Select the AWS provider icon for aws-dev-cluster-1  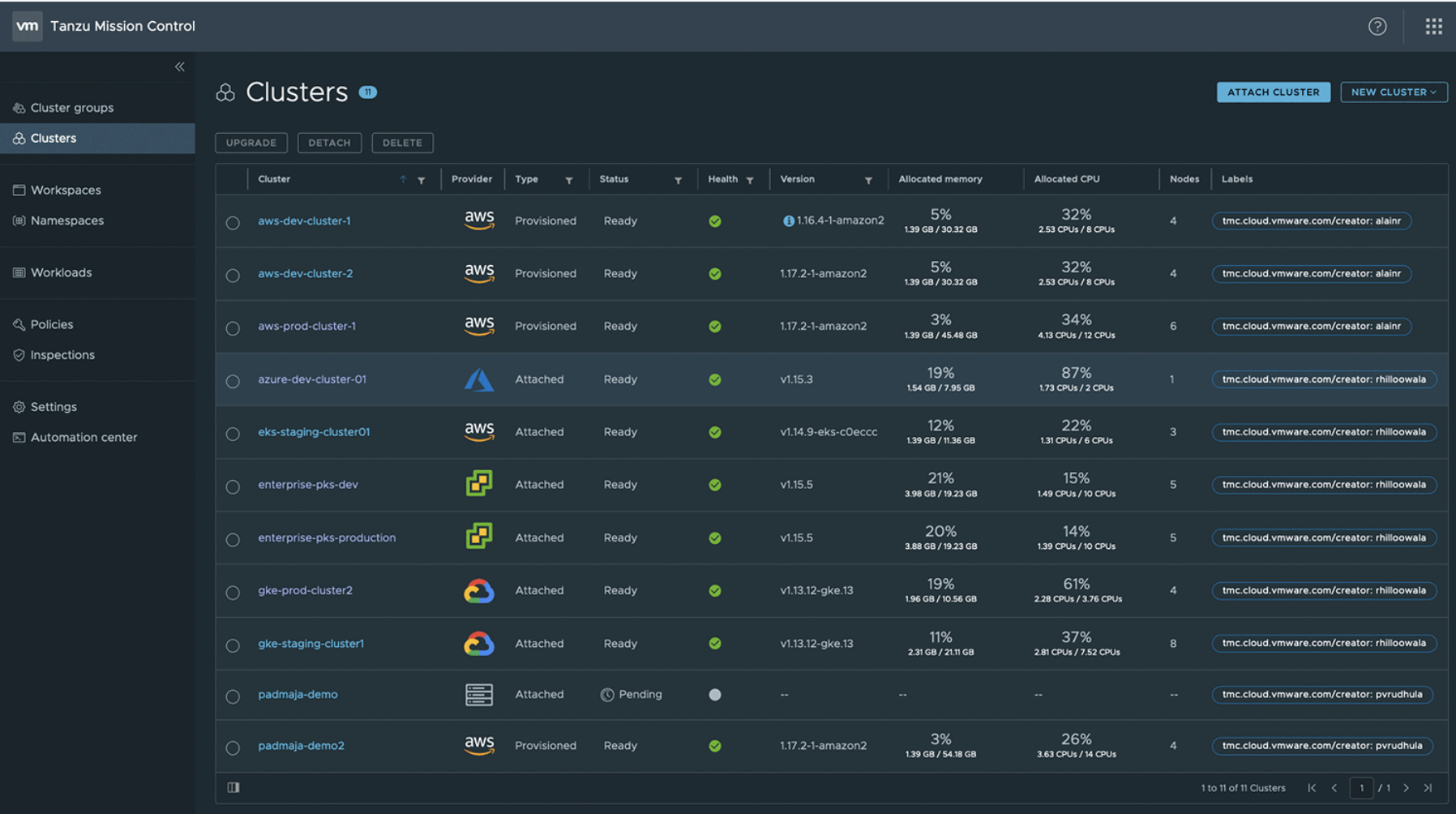(x=479, y=220)
